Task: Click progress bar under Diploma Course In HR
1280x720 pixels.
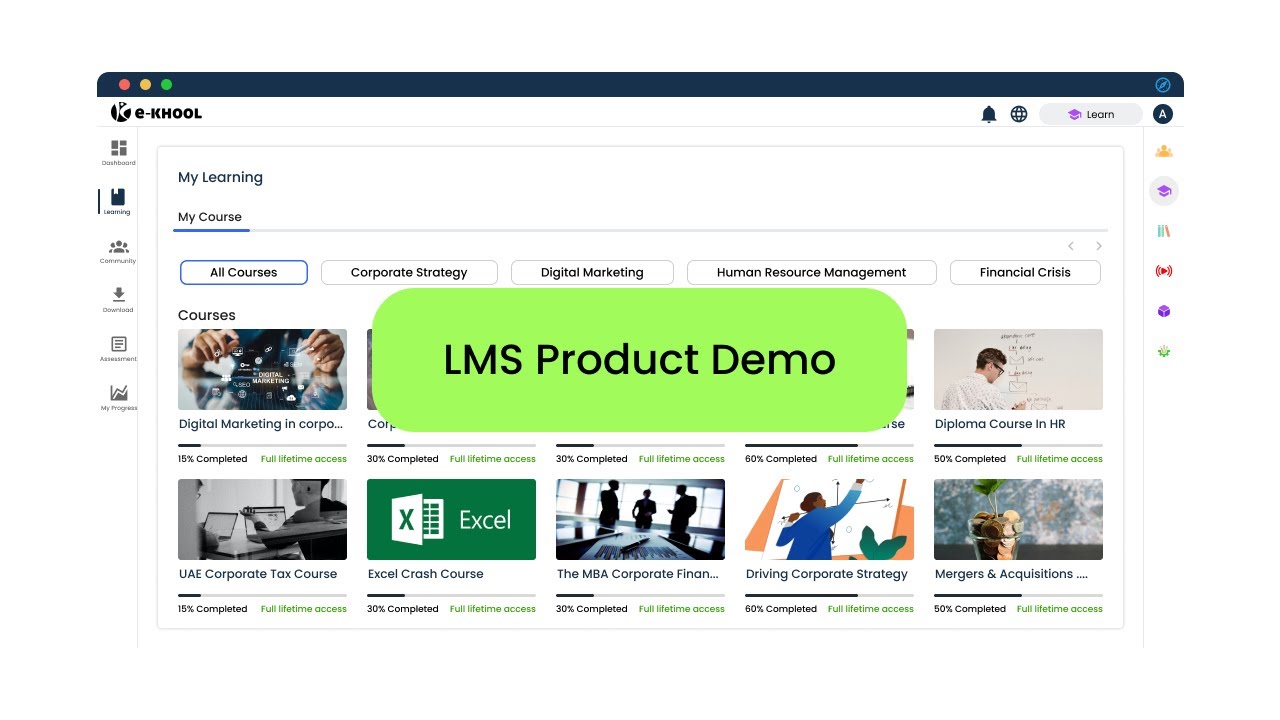Action: point(1018,445)
